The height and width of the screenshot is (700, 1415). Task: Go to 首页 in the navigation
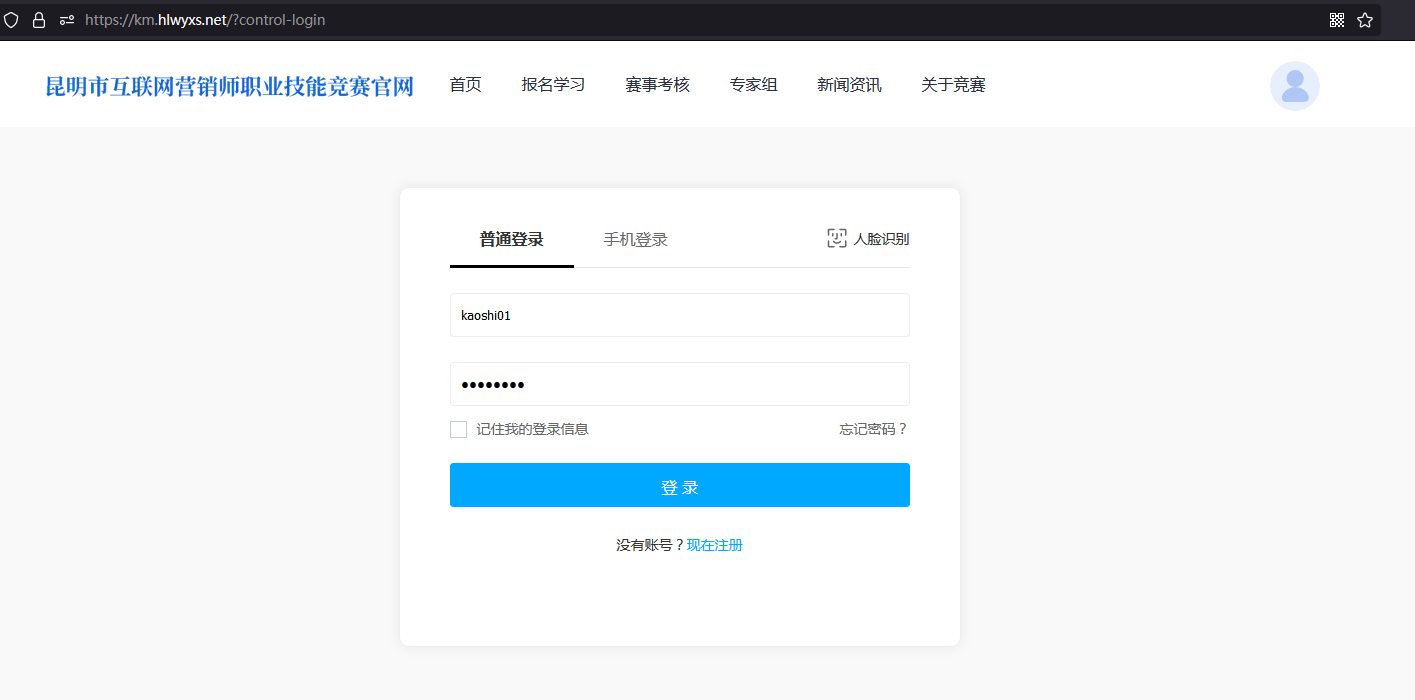click(x=465, y=85)
